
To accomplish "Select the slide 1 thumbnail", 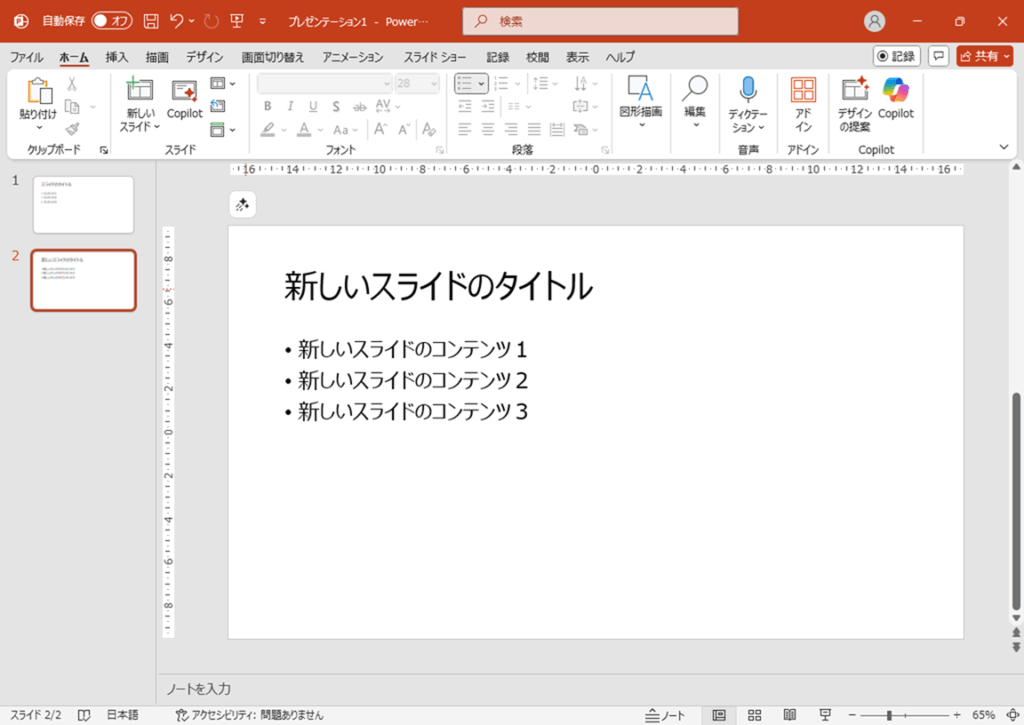I will tap(83, 204).
